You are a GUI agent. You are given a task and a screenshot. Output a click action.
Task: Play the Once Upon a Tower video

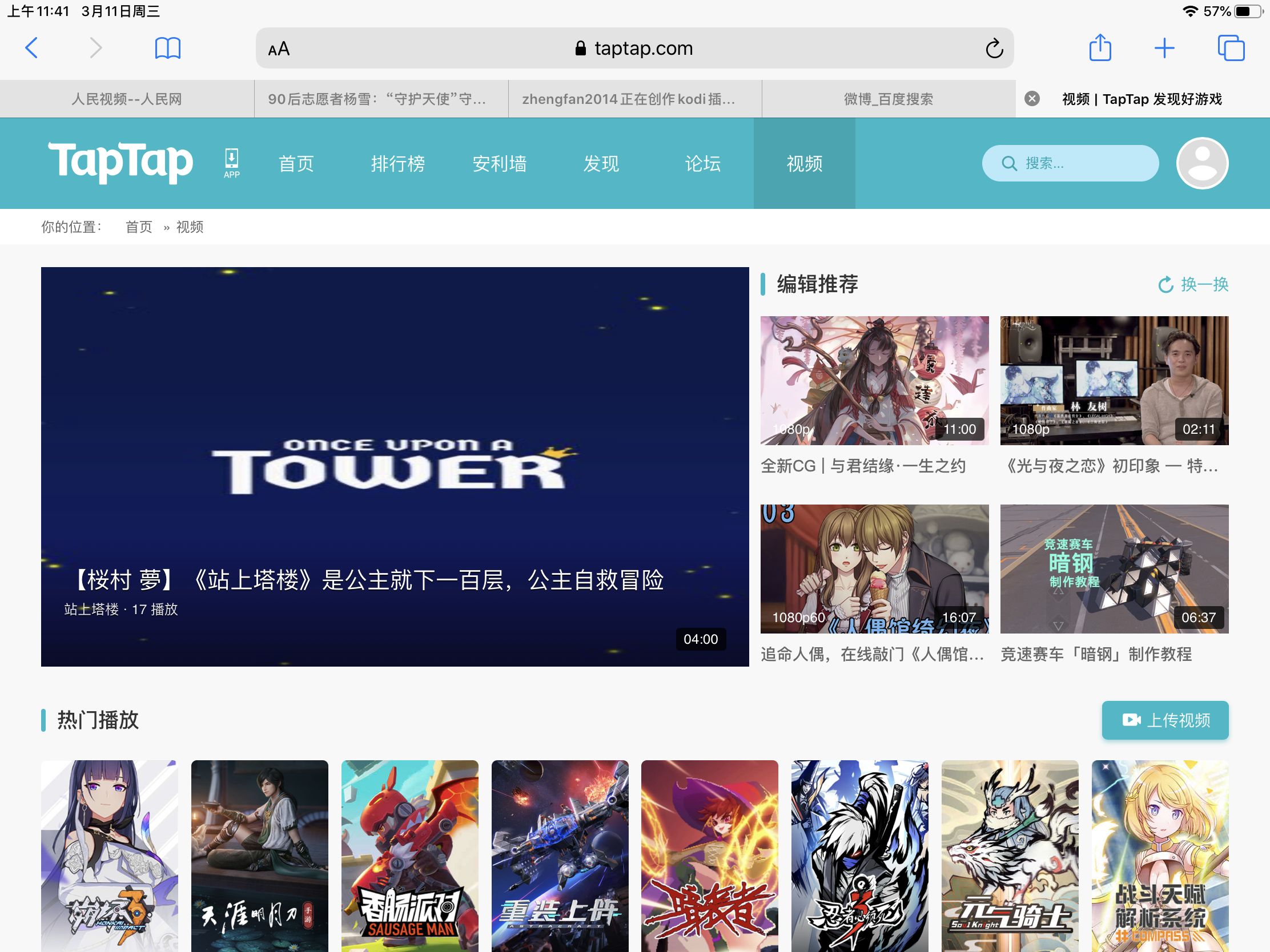pyautogui.click(x=395, y=466)
